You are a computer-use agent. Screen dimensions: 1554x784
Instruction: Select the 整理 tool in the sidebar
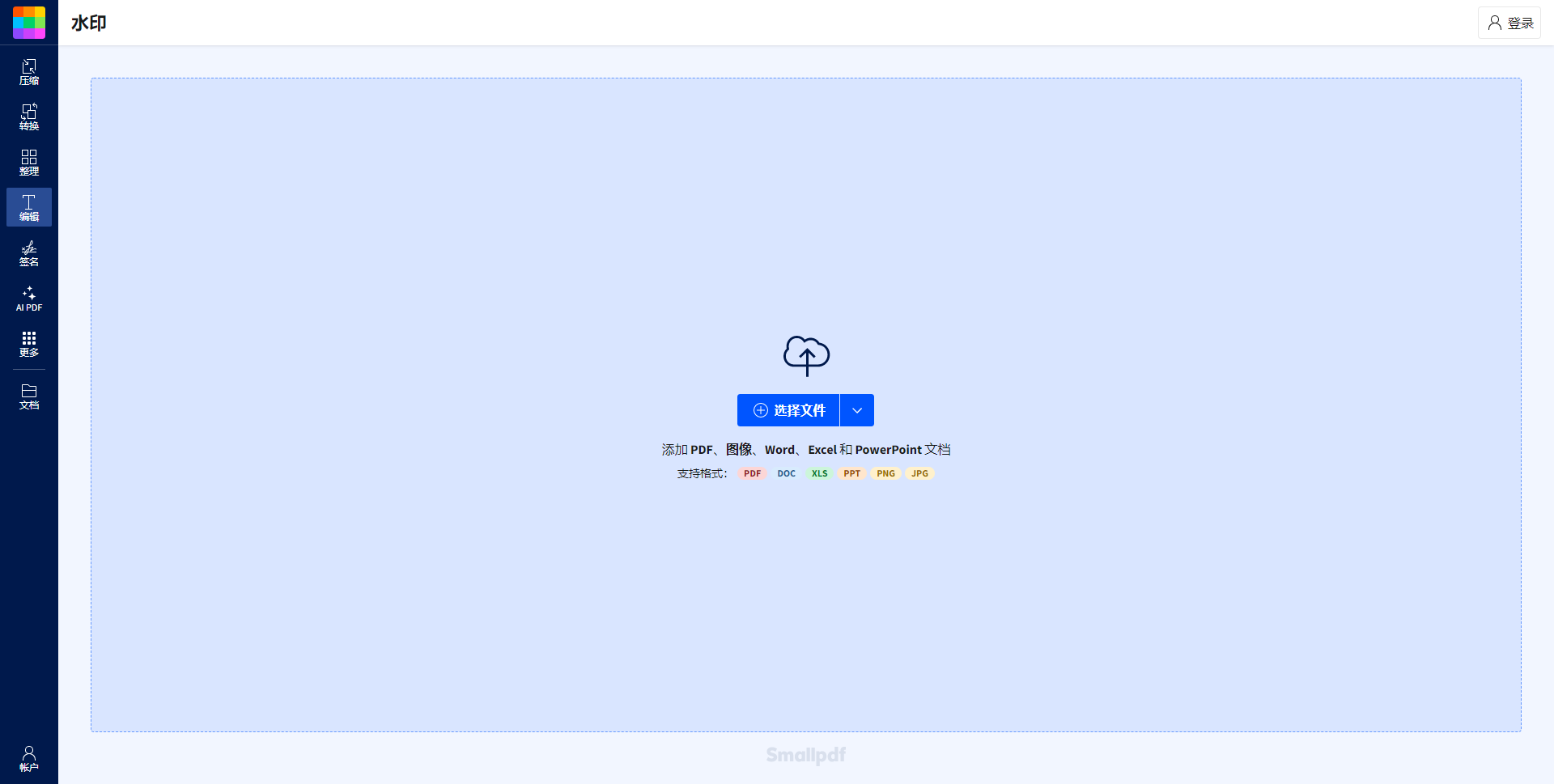(28, 162)
